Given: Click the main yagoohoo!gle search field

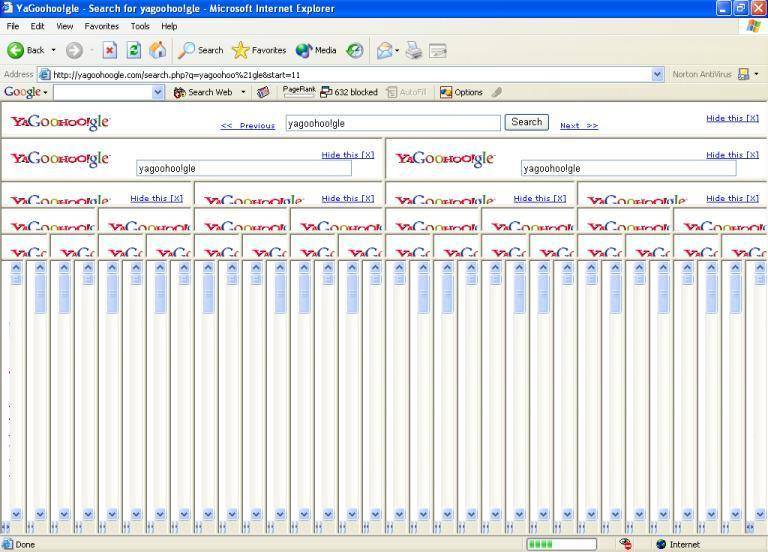Looking at the screenshot, I should (x=393, y=123).
